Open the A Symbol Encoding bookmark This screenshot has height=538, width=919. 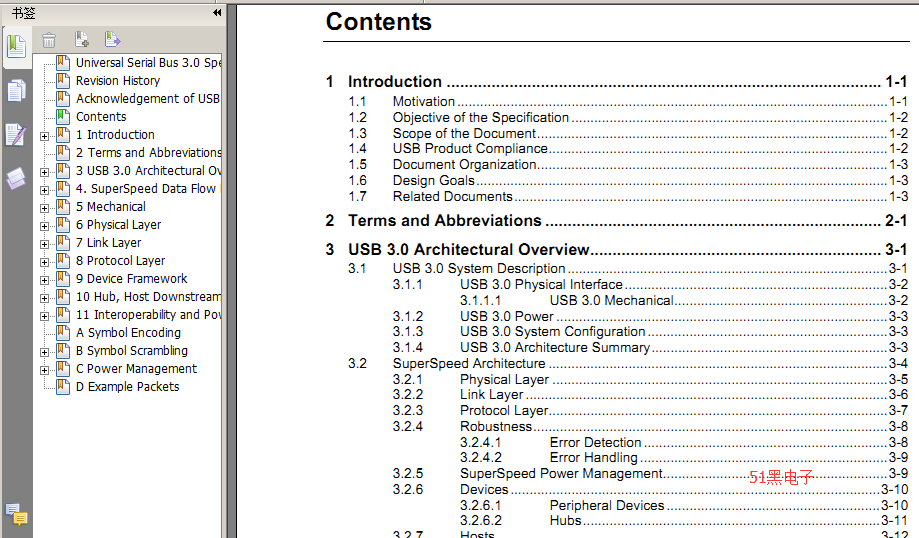(x=128, y=333)
